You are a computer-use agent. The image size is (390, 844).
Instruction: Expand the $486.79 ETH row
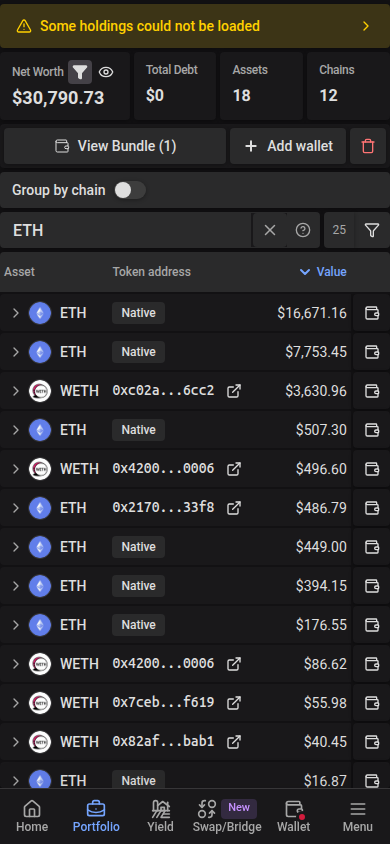click(x=16, y=508)
